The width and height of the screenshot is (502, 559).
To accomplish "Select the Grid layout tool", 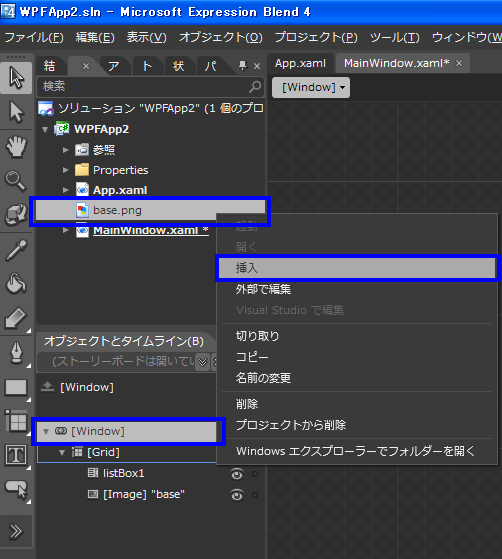I will pyautogui.click(x=16, y=421).
